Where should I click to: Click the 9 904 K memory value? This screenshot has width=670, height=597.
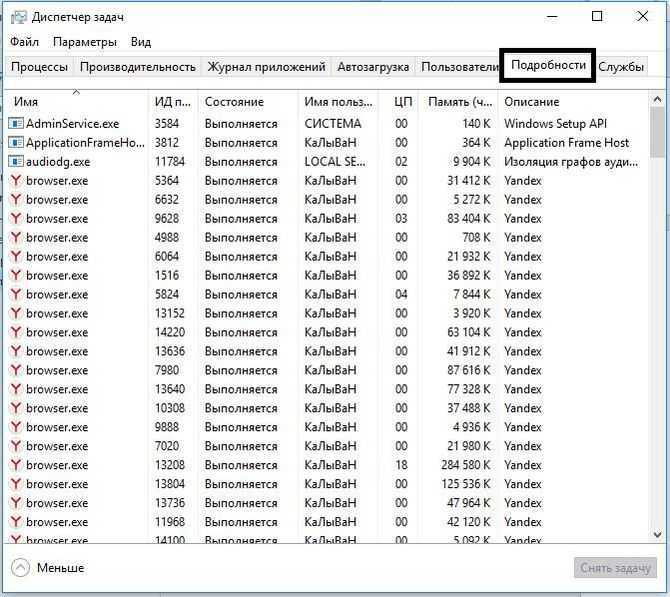(472, 162)
